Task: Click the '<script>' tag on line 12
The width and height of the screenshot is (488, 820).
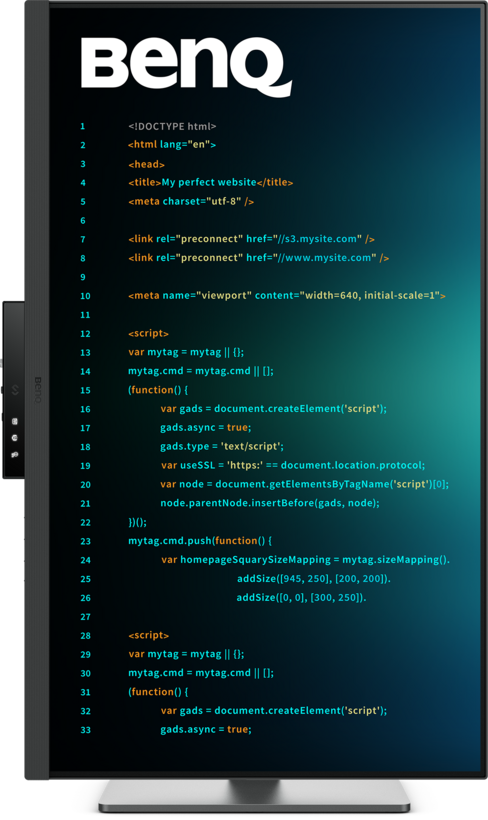Action: click(149, 333)
